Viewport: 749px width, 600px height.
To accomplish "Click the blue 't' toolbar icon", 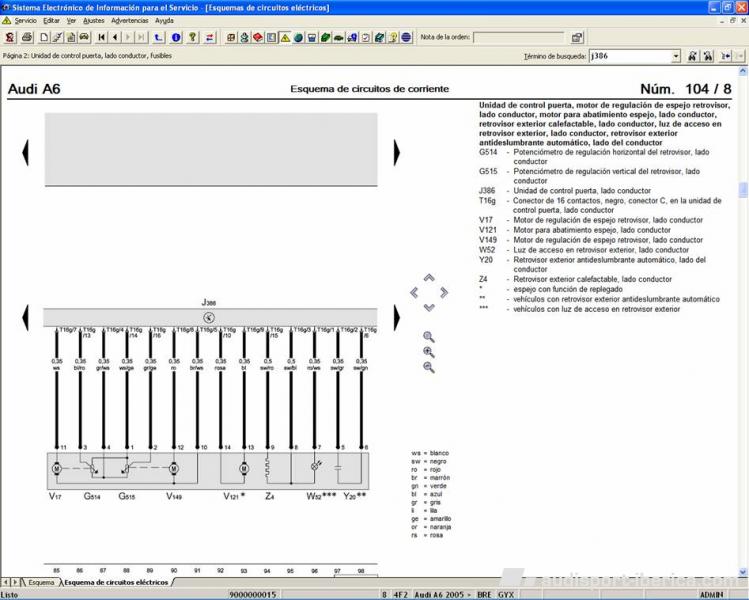I will (x=159, y=37).
